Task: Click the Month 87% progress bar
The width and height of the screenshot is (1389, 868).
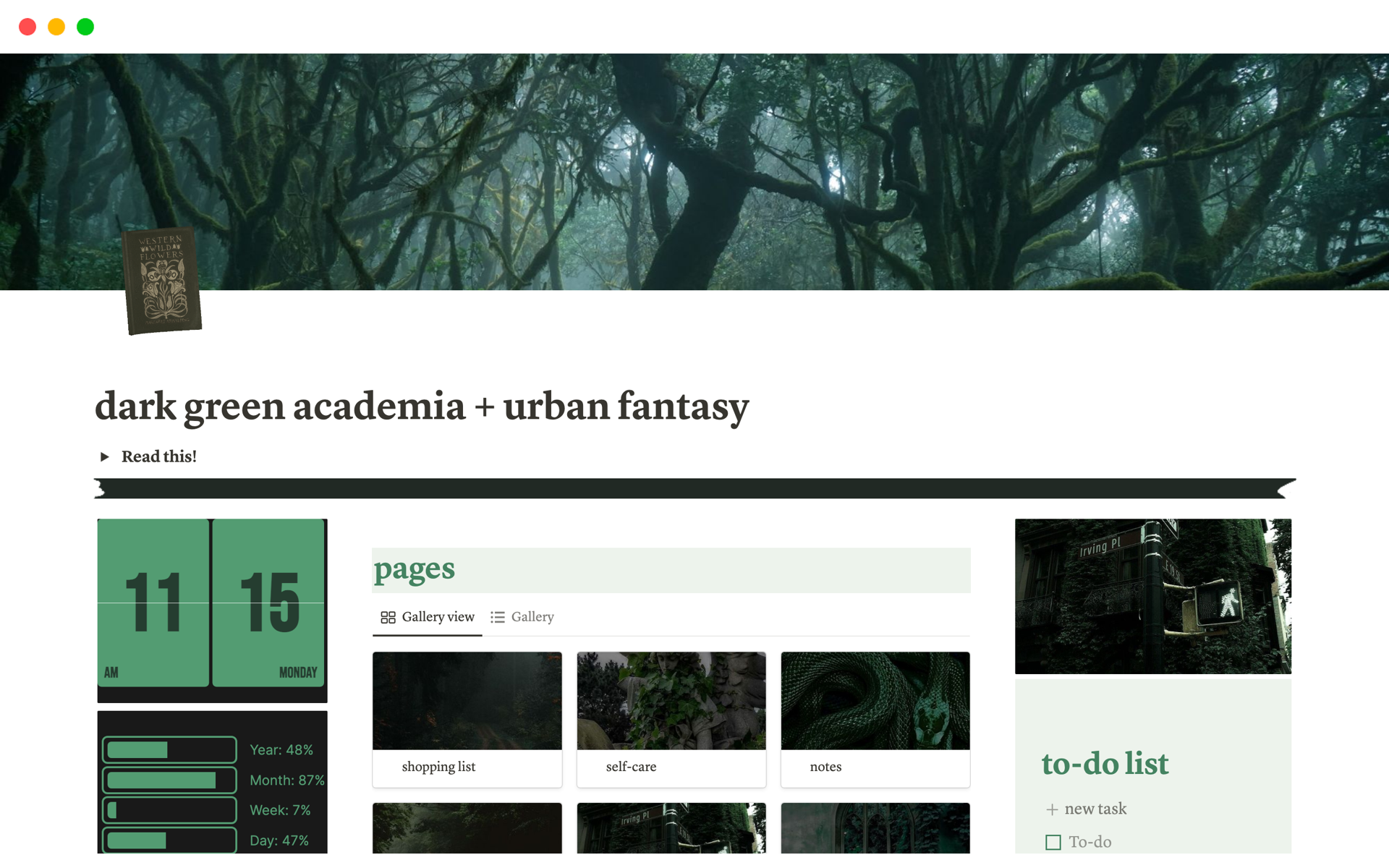Action: pyautogui.click(x=170, y=780)
